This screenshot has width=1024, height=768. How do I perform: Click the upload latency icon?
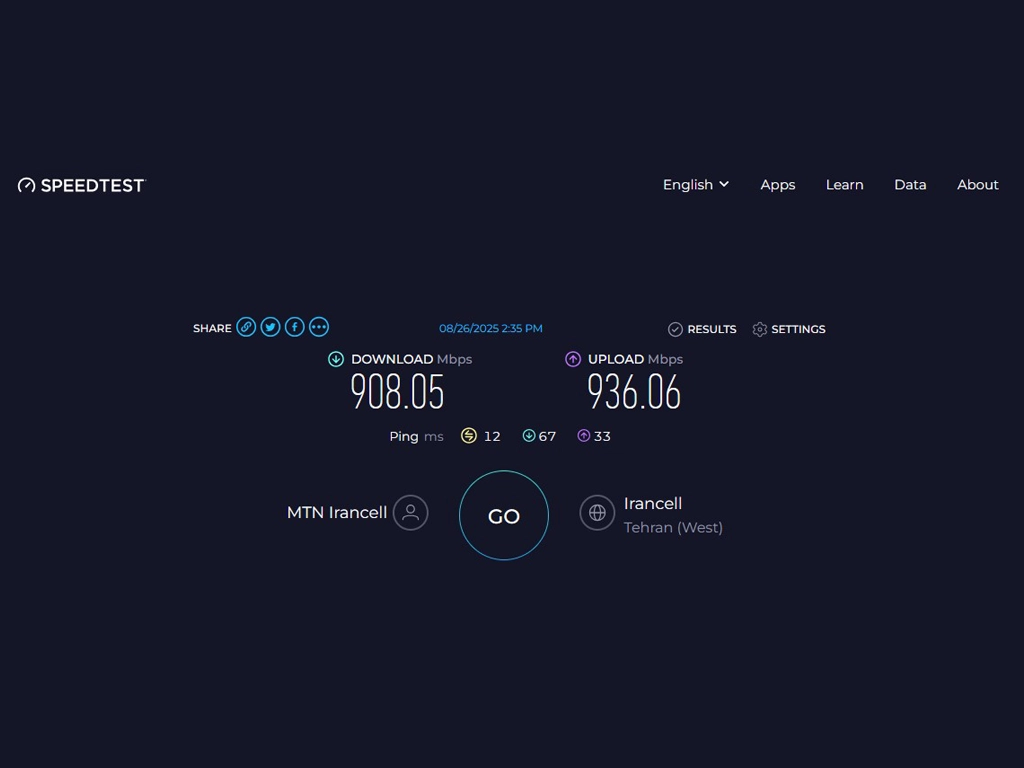[584, 436]
